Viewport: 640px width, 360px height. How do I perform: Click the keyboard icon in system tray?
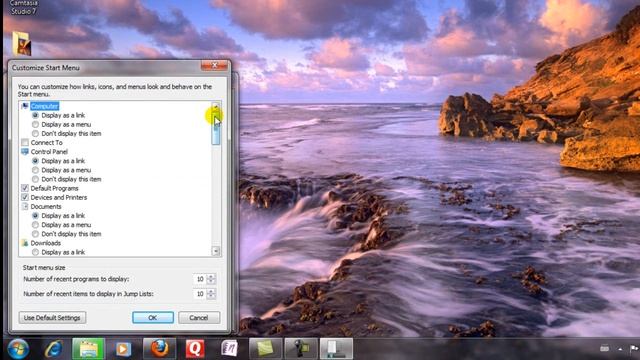pos(604,349)
